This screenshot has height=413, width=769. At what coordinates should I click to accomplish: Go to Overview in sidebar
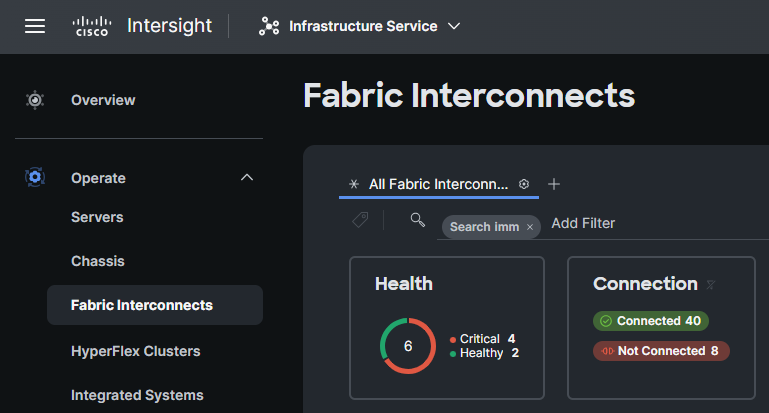103,100
